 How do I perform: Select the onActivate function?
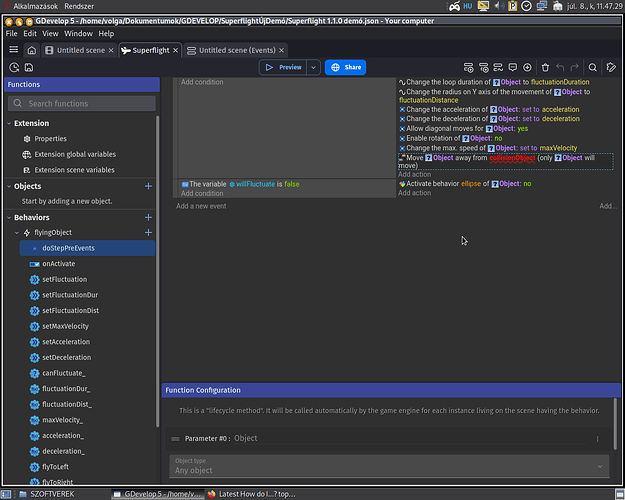click(59, 264)
